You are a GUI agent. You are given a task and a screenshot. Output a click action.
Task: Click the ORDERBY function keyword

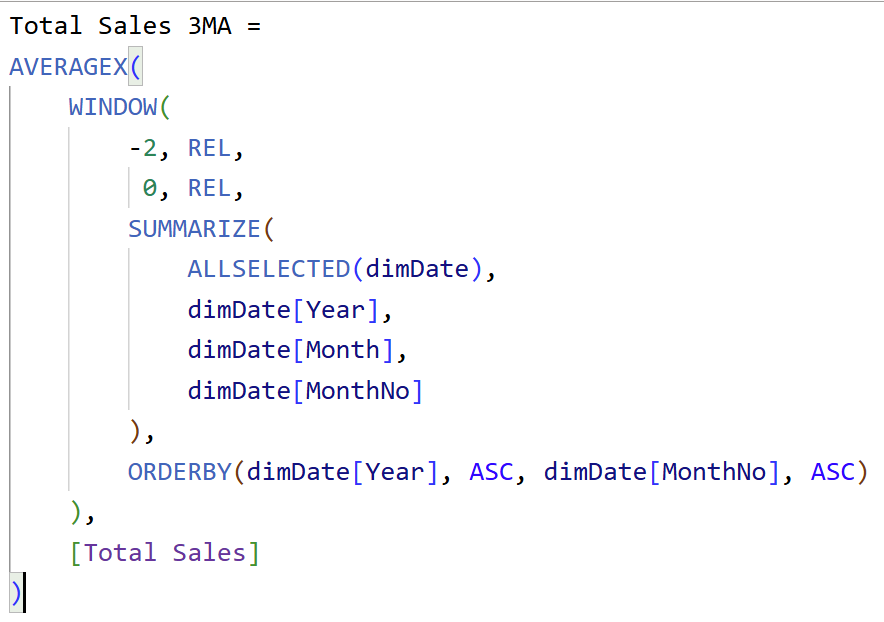pyautogui.click(x=180, y=472)
